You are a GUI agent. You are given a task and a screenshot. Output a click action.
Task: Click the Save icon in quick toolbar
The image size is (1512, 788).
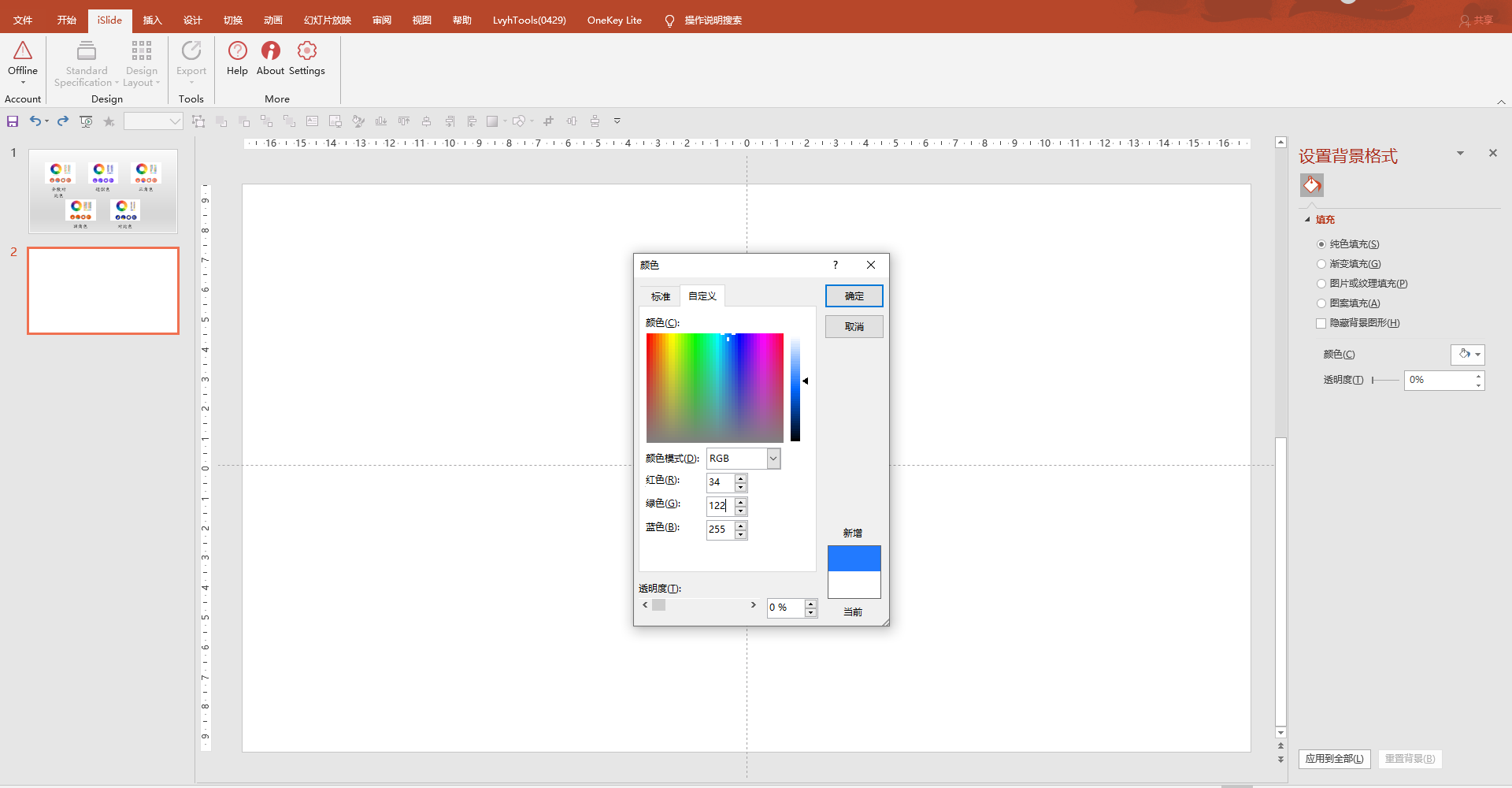pos(13,121)
